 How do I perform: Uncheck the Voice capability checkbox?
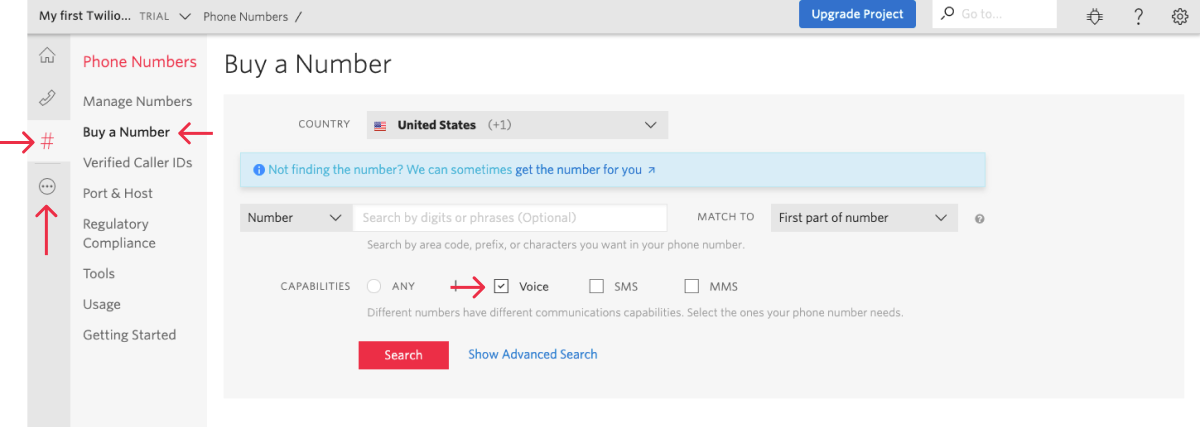tap(501, 286)
